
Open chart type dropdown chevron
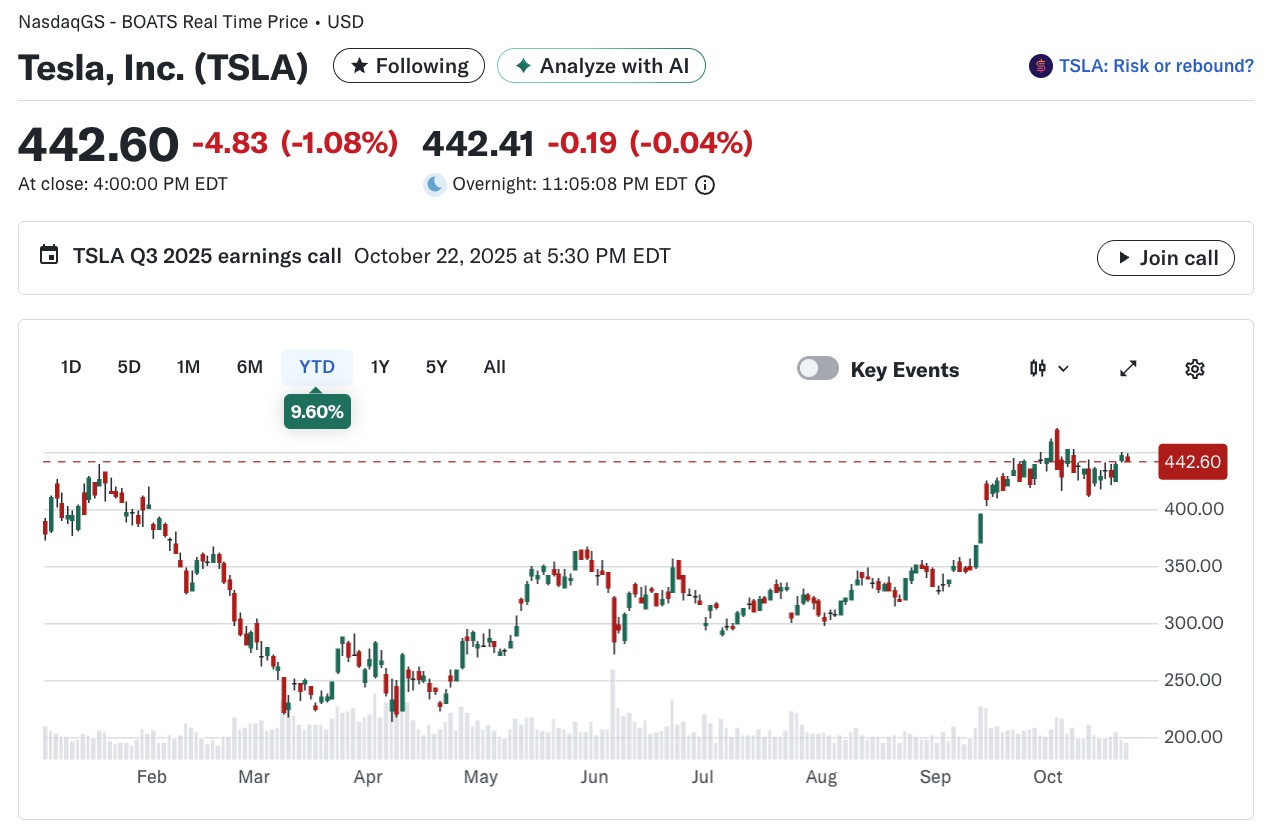click(x=1063, y=369)
